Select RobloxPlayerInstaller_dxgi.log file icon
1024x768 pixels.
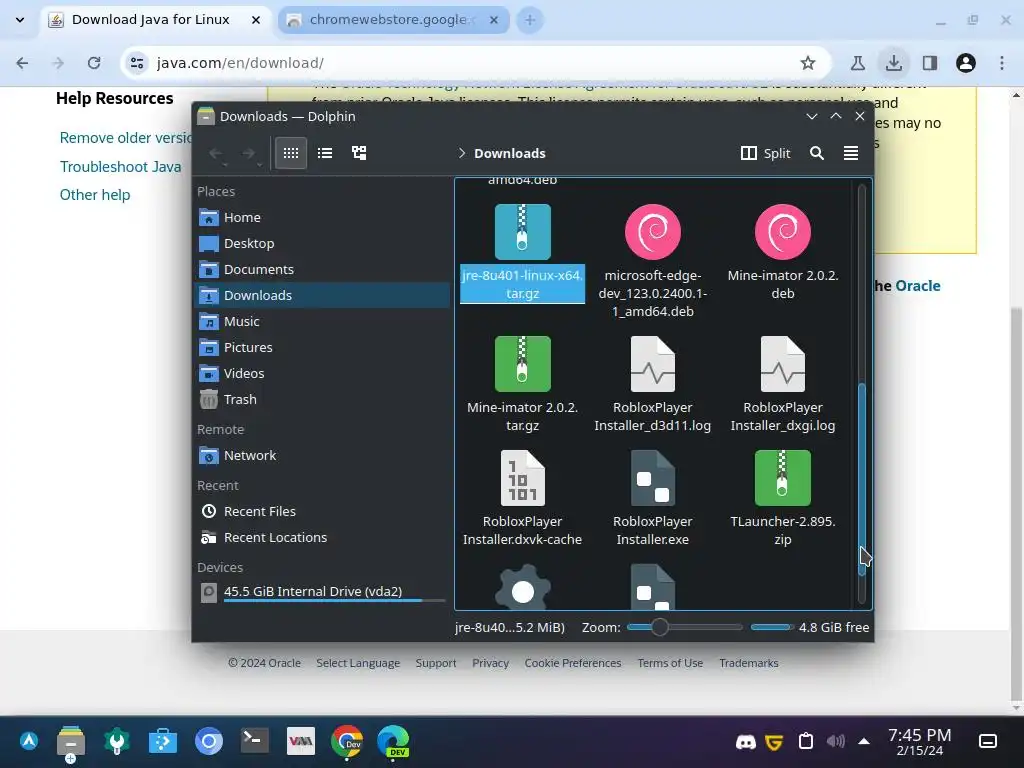click(x=782, y=364)
